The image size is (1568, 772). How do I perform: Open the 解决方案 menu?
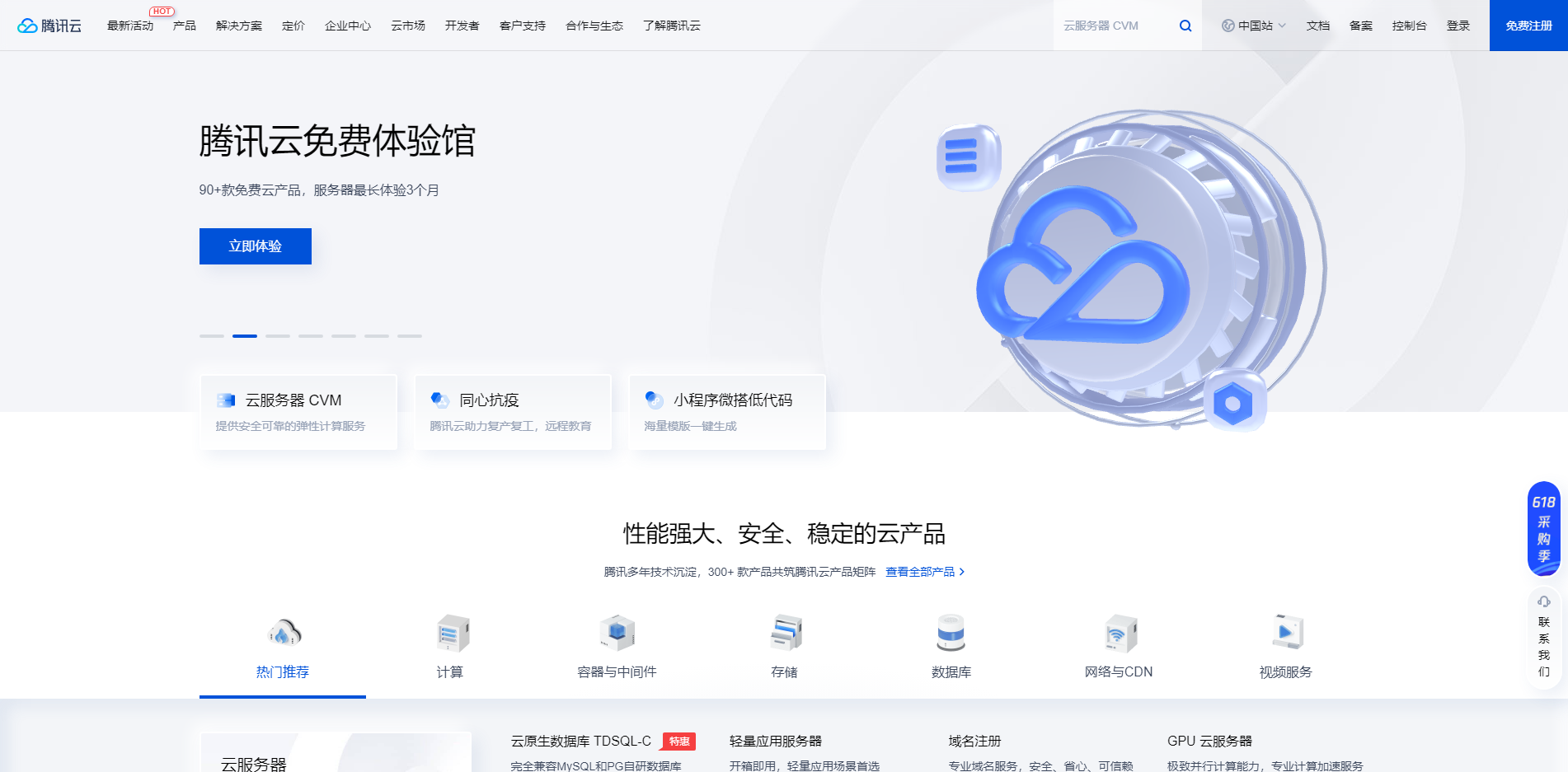pos(239,26)
